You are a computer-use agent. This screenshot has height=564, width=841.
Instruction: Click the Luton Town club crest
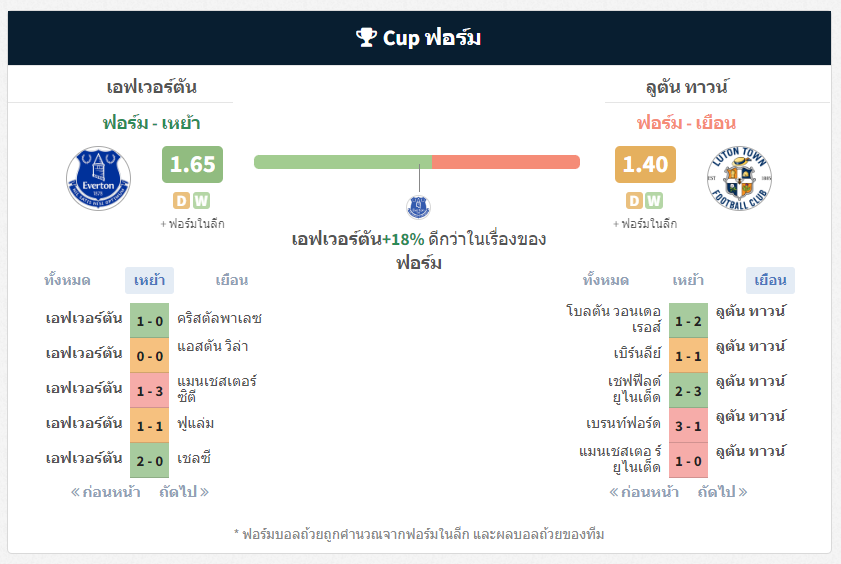coord(739,178)
